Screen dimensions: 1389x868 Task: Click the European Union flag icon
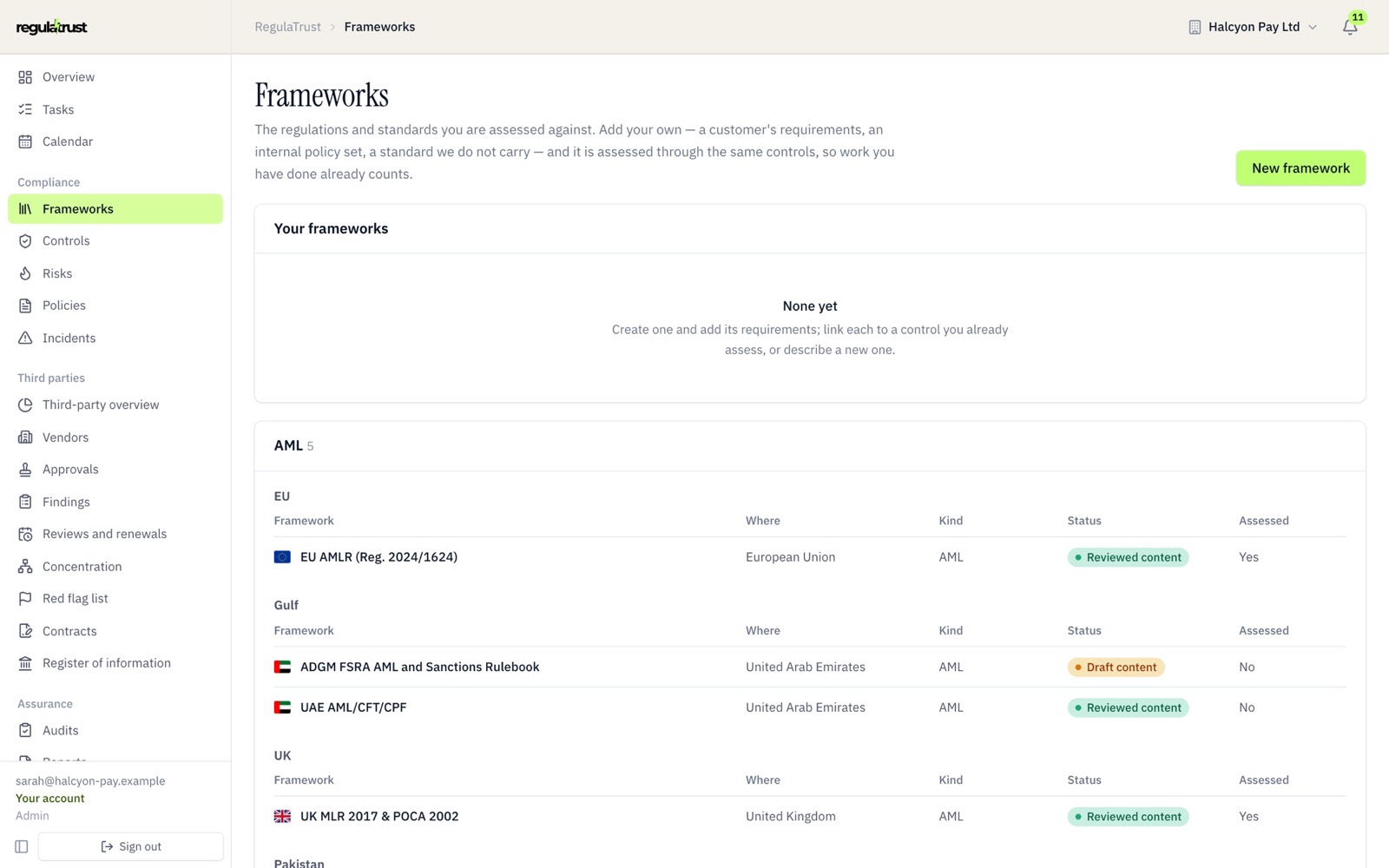pyautogui.click(x=282, y=557)
